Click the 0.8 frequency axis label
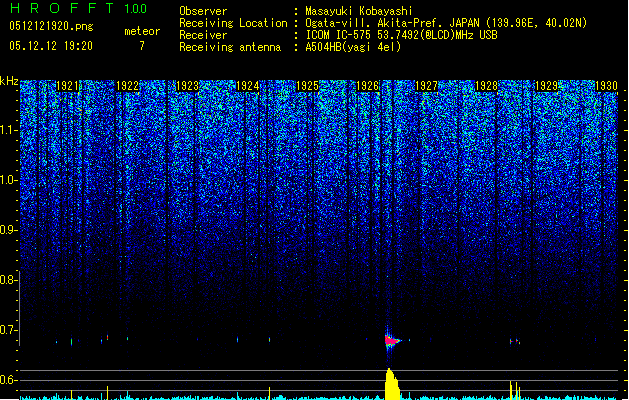The height and width of the screenshot is (400, 629). [9, 280]
